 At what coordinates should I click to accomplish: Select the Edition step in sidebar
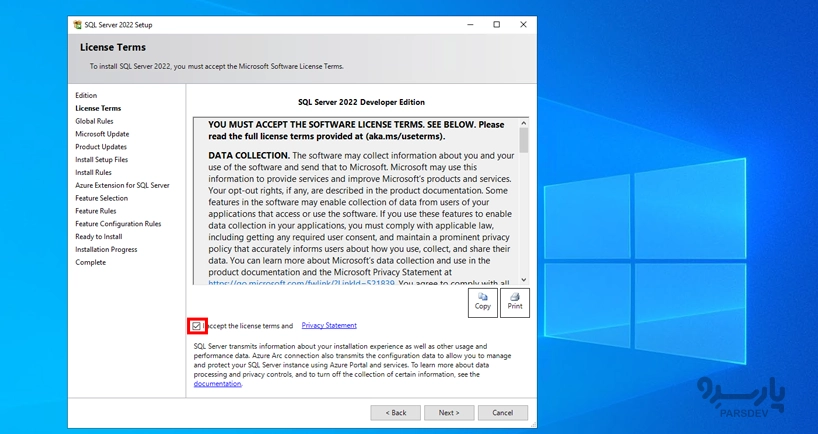pyautogui.click(x=86, y=95)
